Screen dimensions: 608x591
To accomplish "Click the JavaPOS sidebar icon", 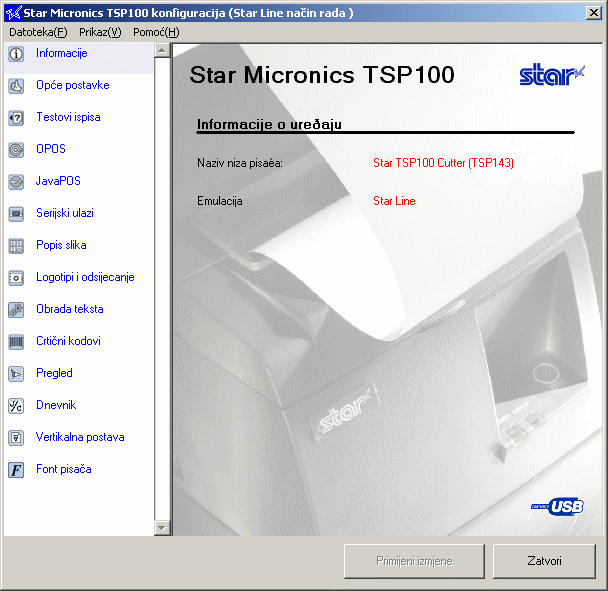I will 16,182.
